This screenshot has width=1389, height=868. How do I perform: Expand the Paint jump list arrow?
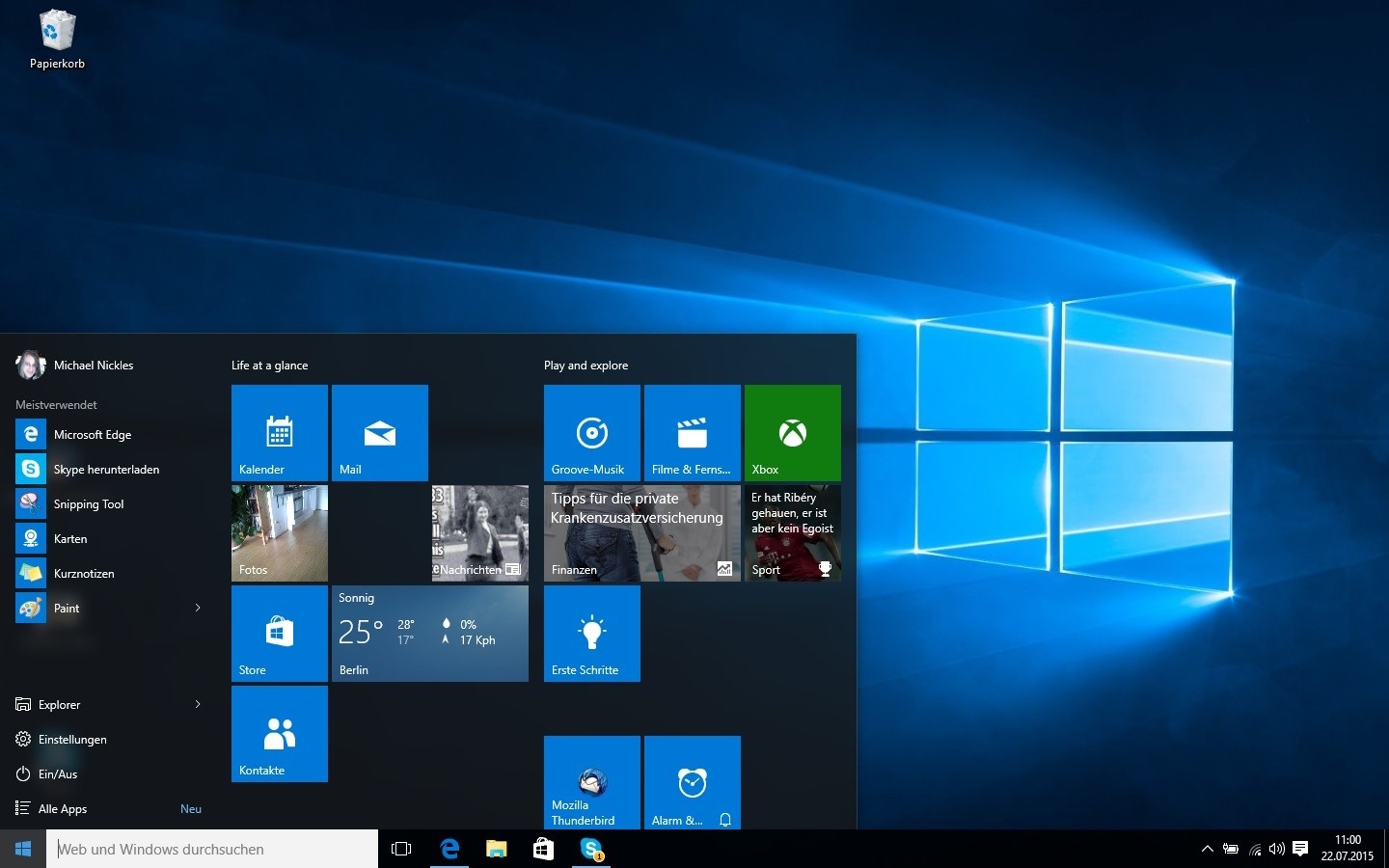click(x=198, y=608)
